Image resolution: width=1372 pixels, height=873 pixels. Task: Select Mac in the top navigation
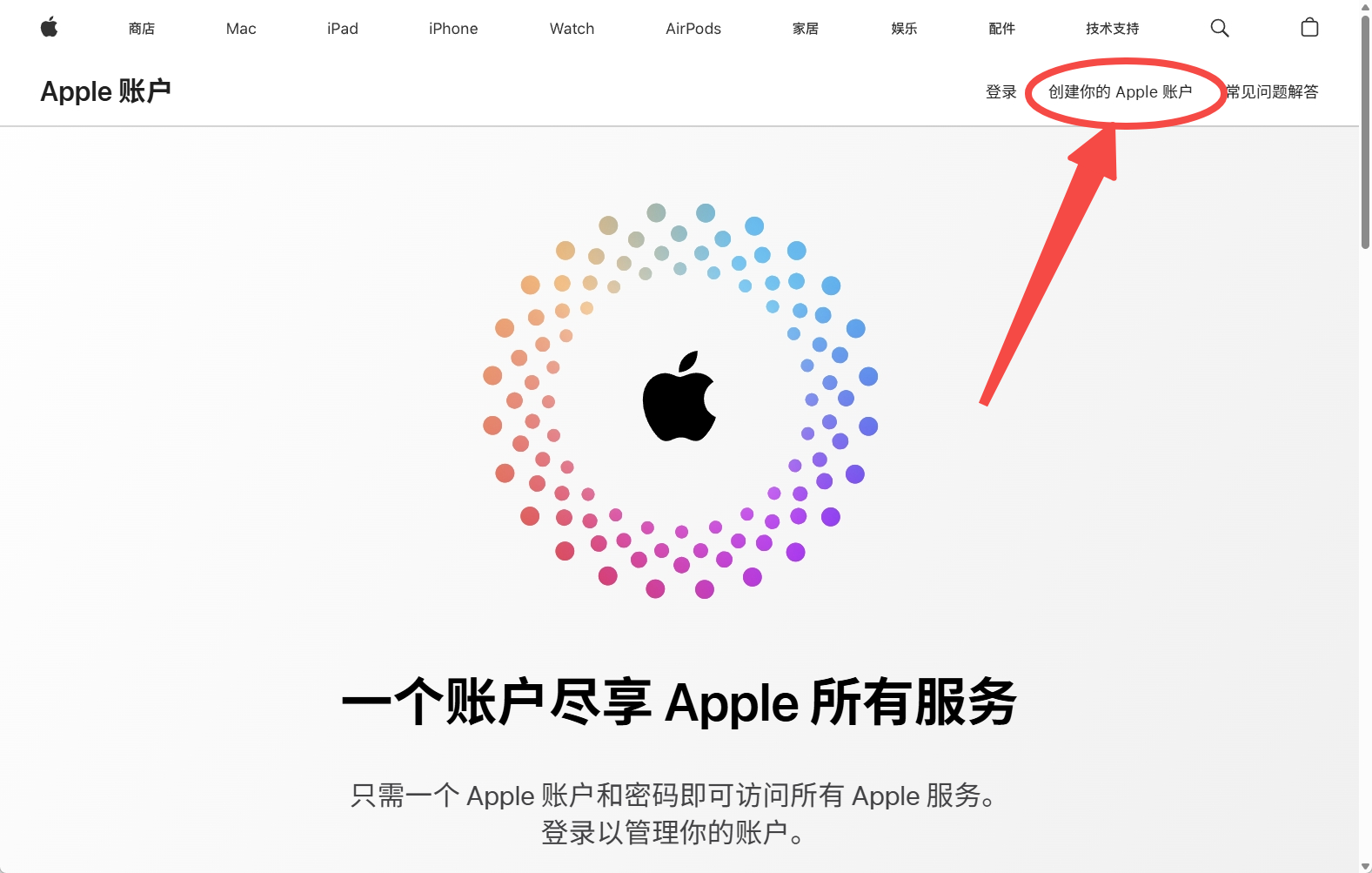coord(241,29)
